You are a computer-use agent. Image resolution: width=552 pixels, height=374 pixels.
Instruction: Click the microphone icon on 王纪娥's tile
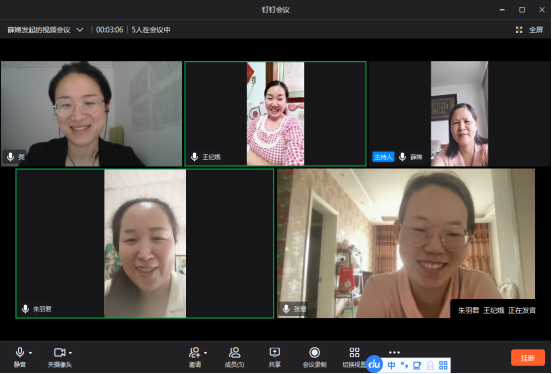pyautogui.click(x=194, y=157)
